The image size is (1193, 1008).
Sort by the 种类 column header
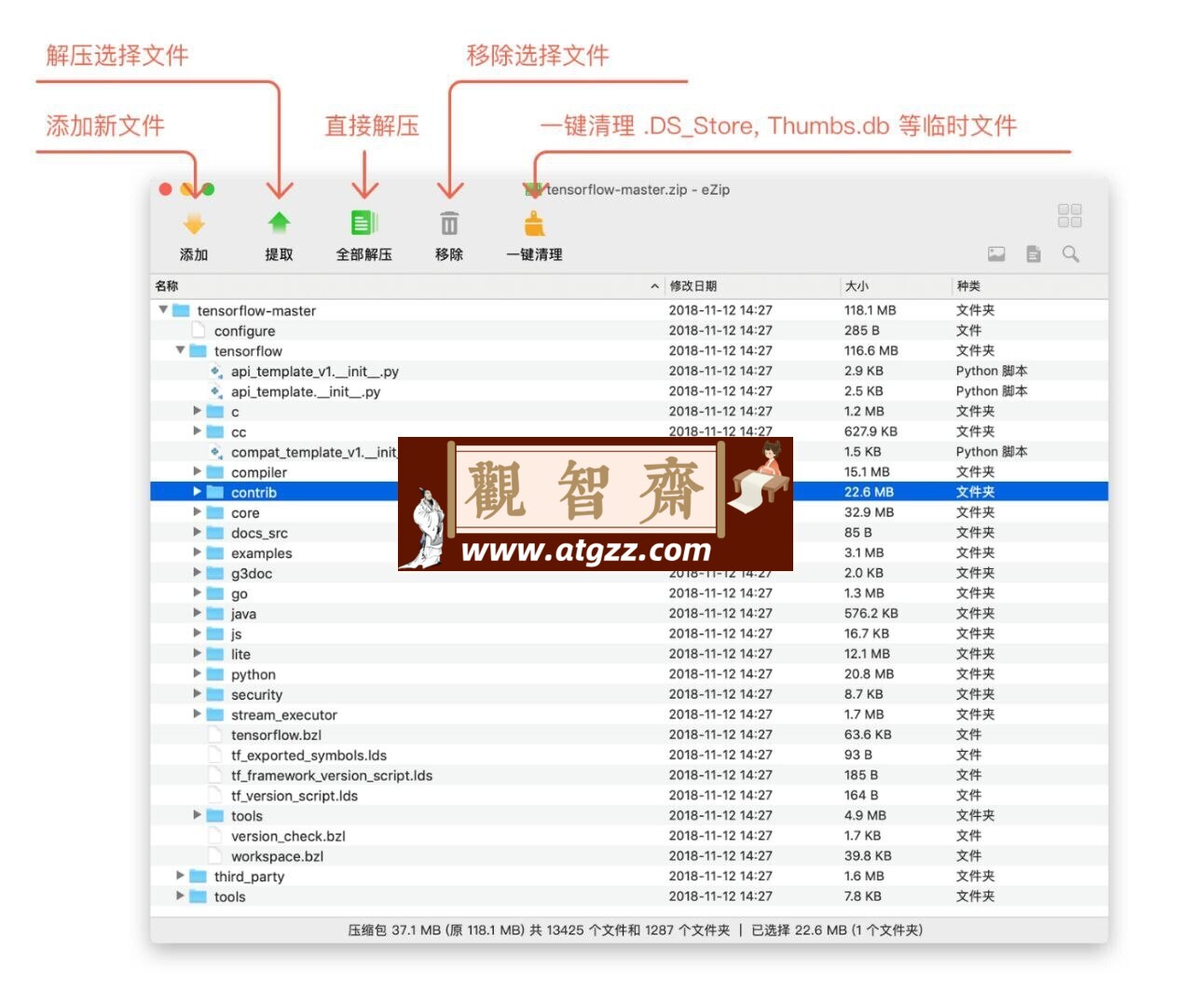[x=1030, y=286]
